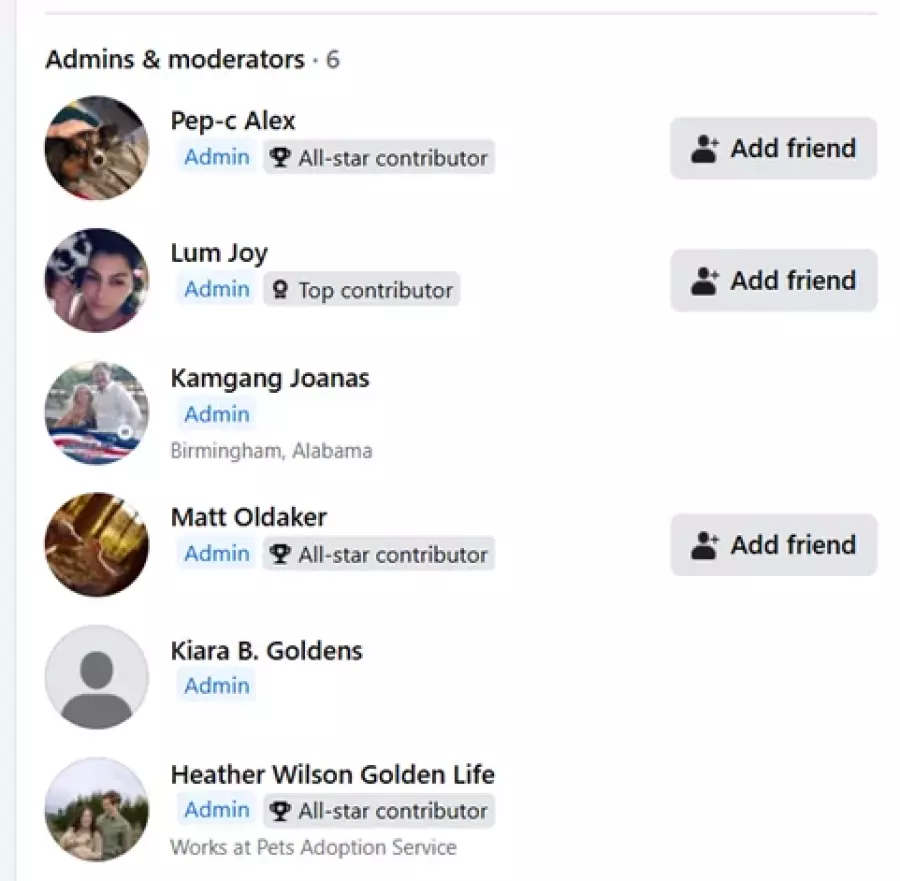Open Kiara B. Goldens default avatar
The height and width of the screenshot is (881, 900).
pos(96,677)
